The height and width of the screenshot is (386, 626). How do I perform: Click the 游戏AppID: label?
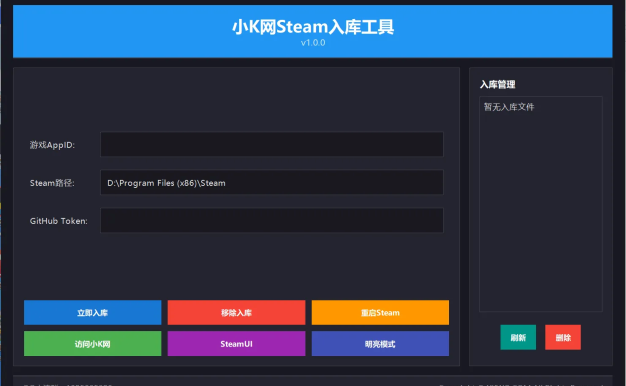(52, 145)
